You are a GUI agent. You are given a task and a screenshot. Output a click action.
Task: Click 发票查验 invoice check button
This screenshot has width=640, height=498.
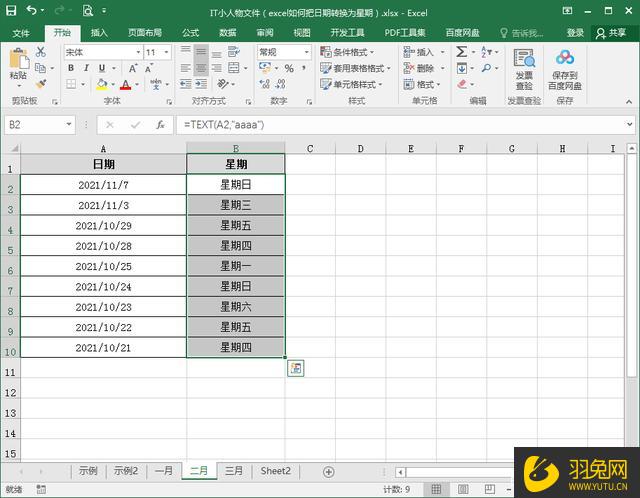pyautogui.click(x=524, y=69)
